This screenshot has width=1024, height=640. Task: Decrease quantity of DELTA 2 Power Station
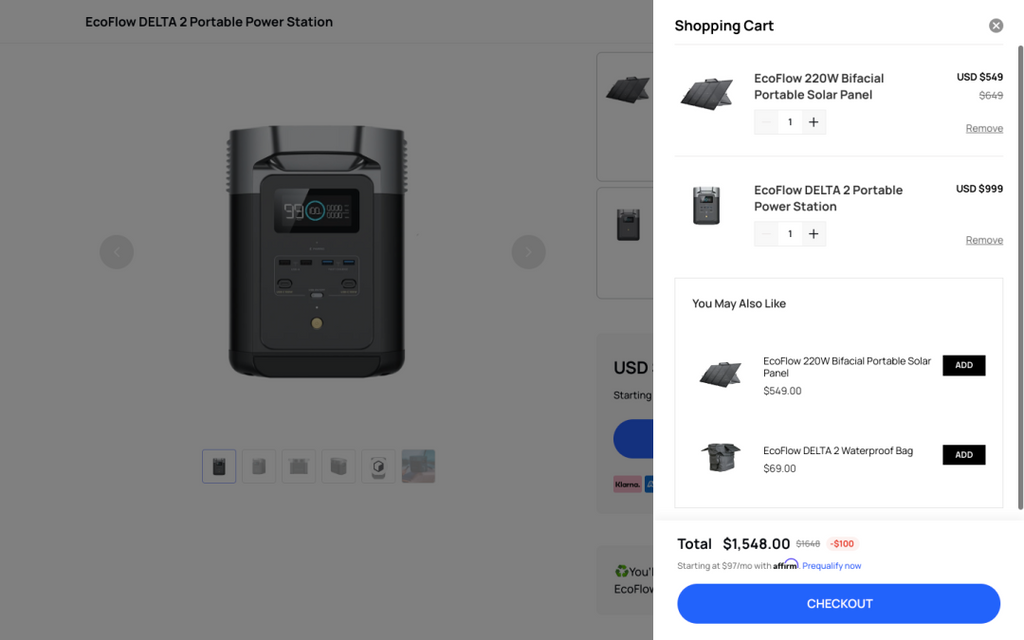767,234
